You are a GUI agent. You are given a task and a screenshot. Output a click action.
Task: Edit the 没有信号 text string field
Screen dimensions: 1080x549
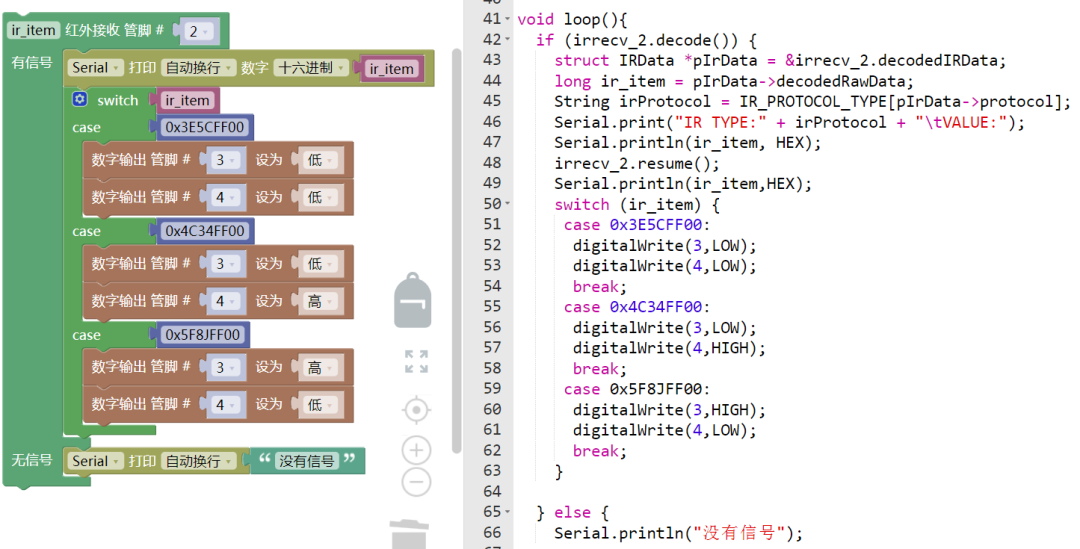pos(307,461)
